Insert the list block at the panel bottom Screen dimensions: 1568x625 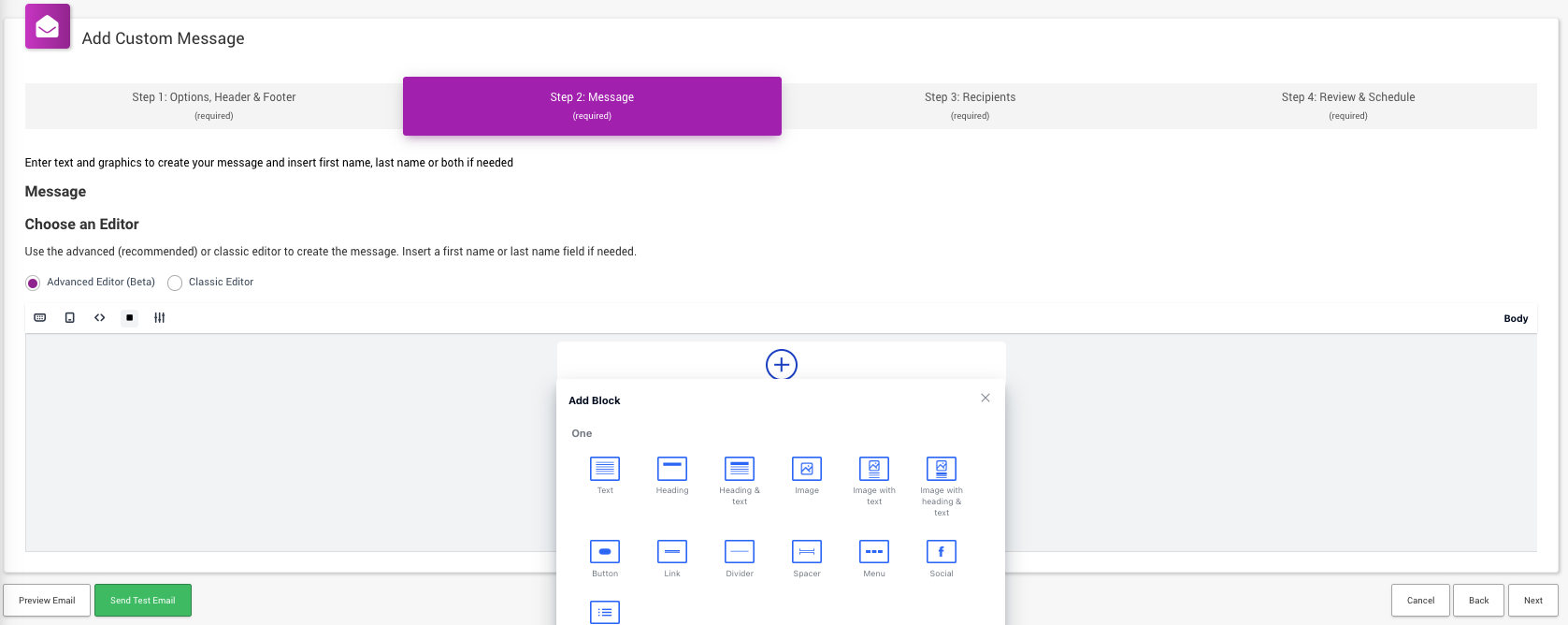[605, 612]
